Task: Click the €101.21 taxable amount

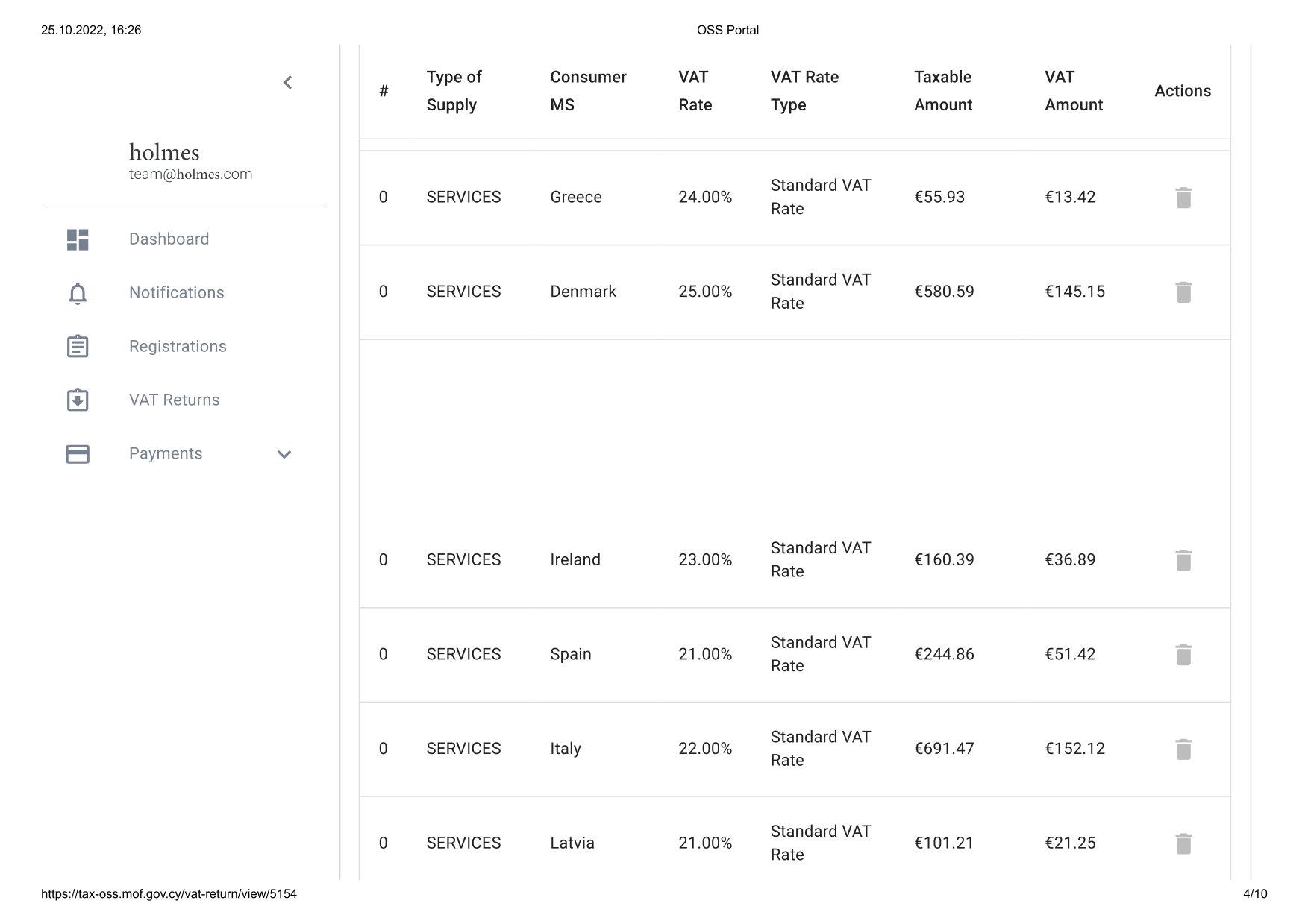Action: [944, 843]
